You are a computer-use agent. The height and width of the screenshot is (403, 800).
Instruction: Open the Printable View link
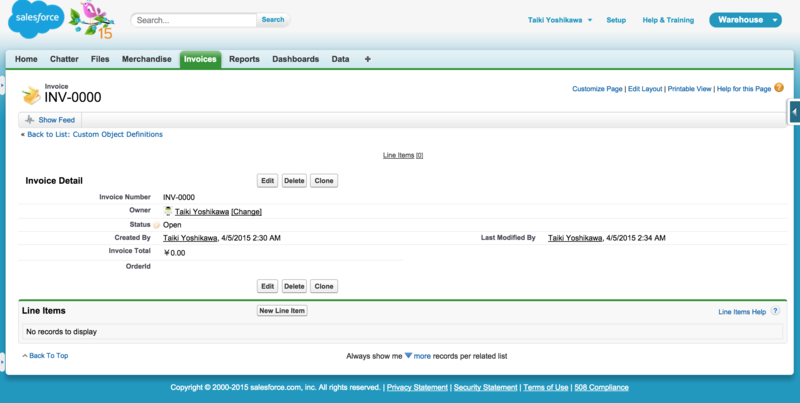(x=689, y=89)
